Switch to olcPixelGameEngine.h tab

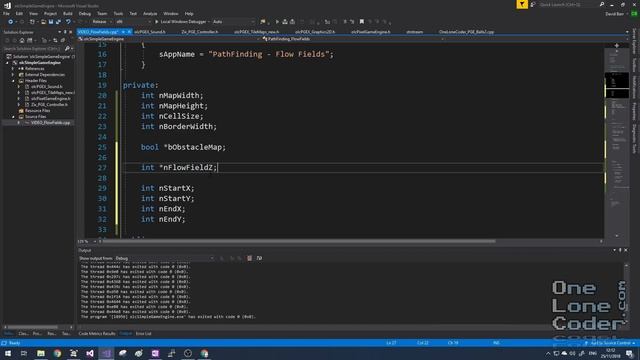point(371,31)
